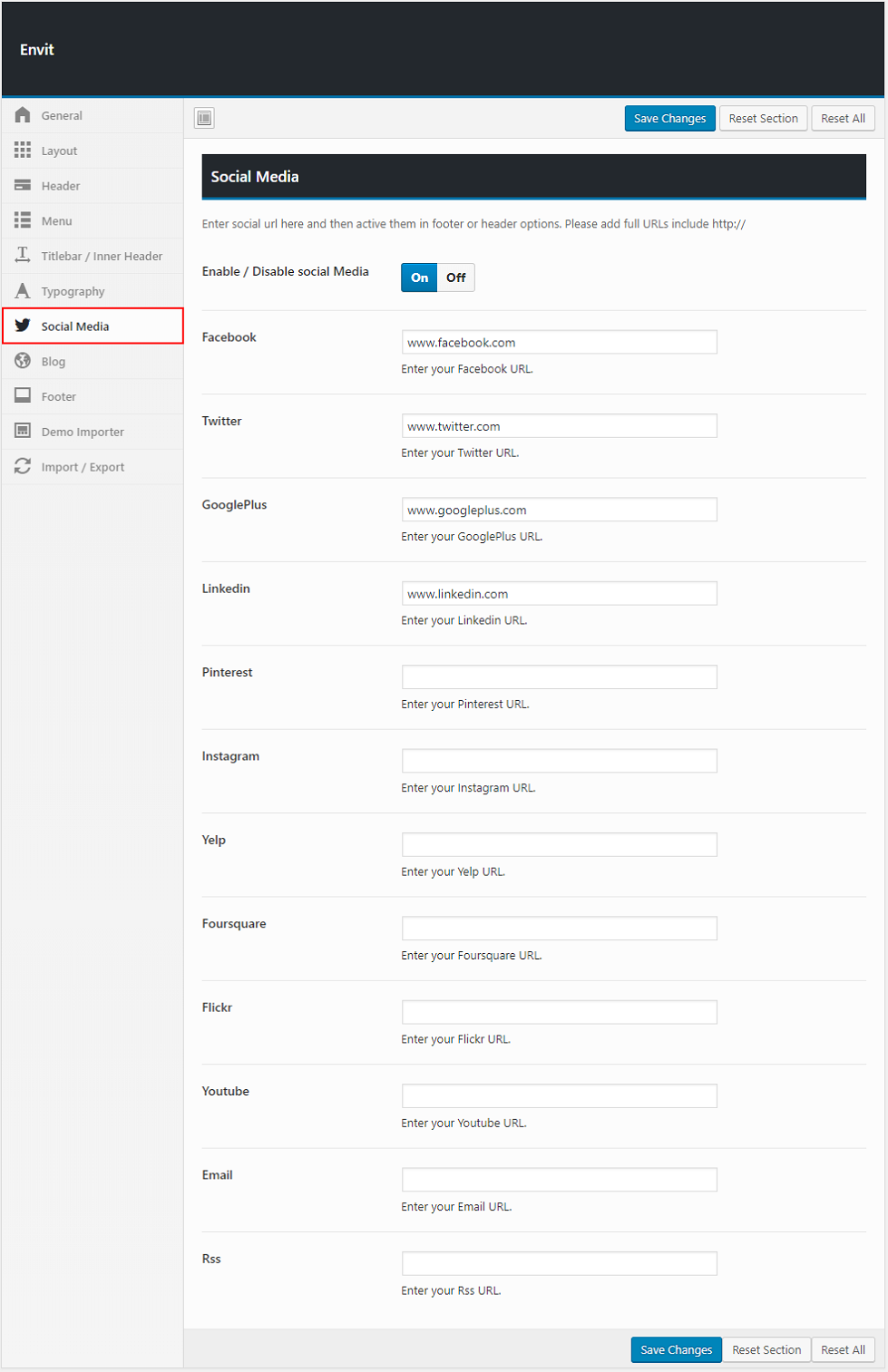Click the bottom Reset All button
This screenshot has width=888, height=1372.
[x=843, y=1349]
